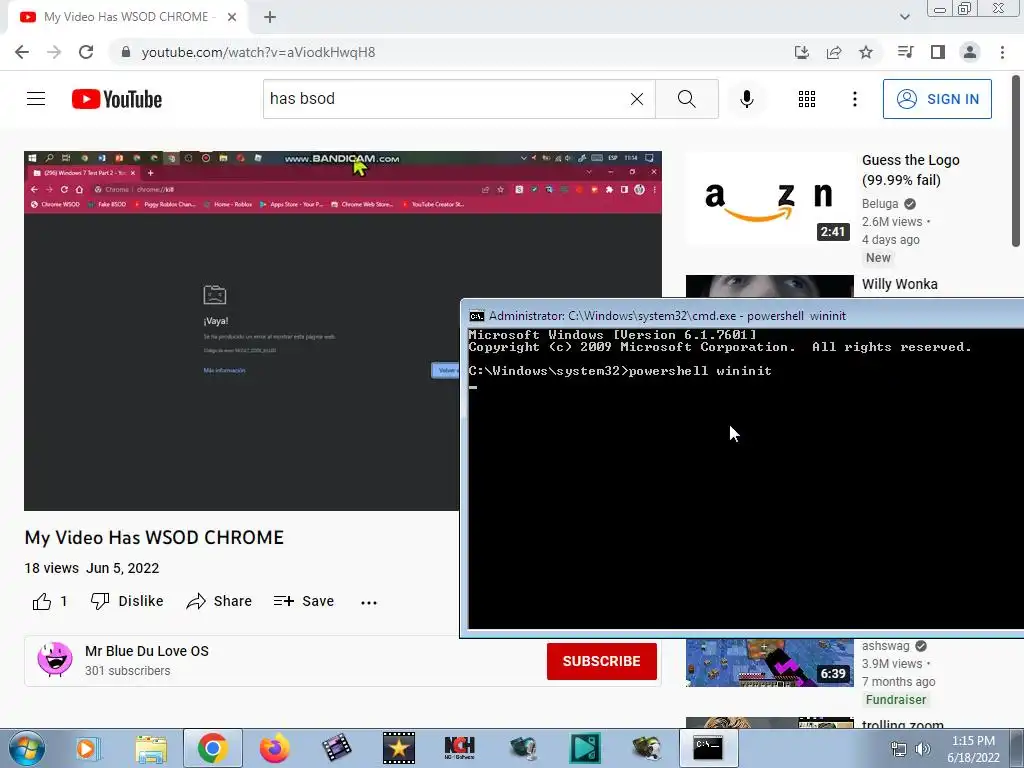Click the cmd.exe Administrator title bar

(744, 315)
